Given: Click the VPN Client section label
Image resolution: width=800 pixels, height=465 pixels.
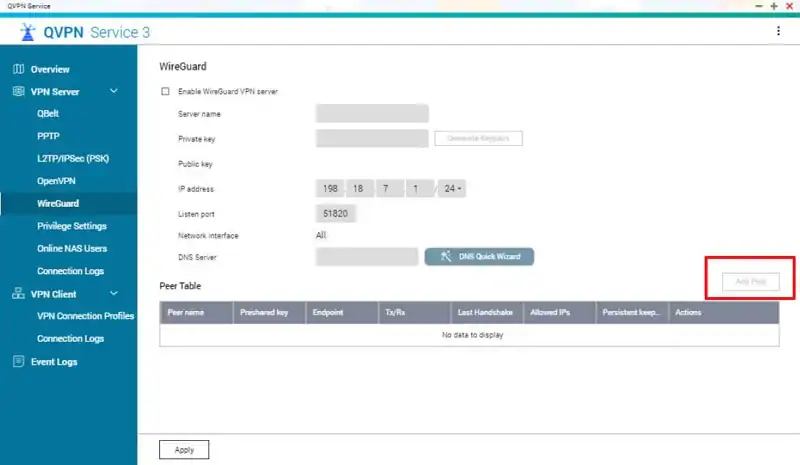Looking at the screenshot, I should 54,294.
